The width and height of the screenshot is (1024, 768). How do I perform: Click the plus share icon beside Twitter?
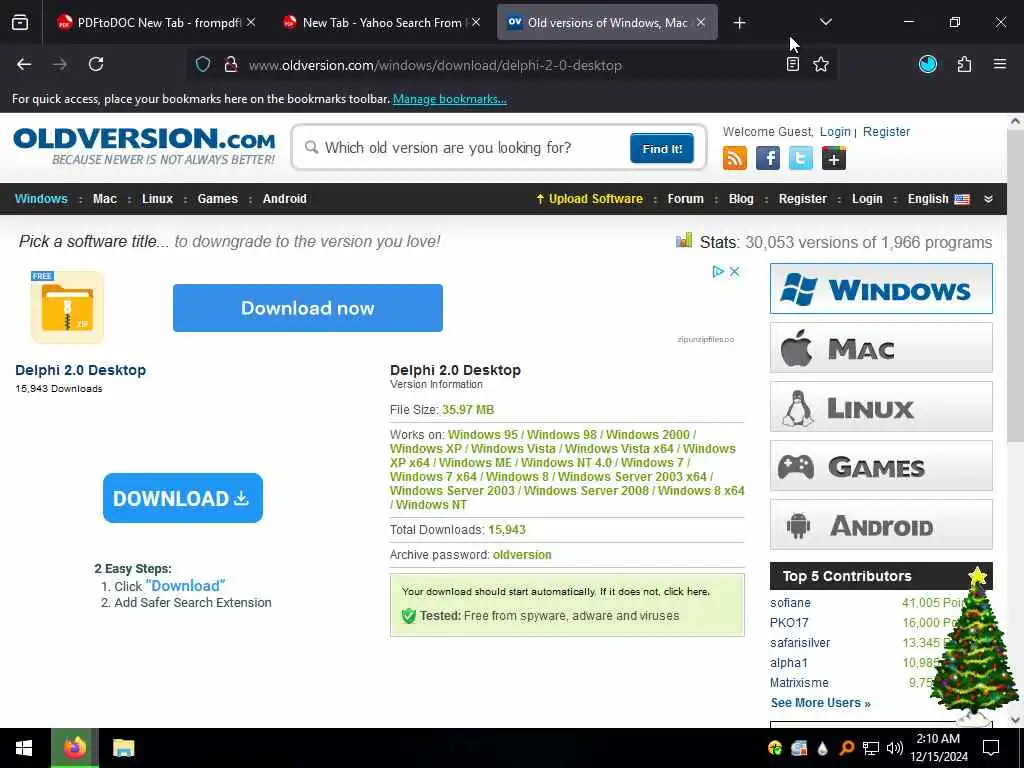(834, 158)
